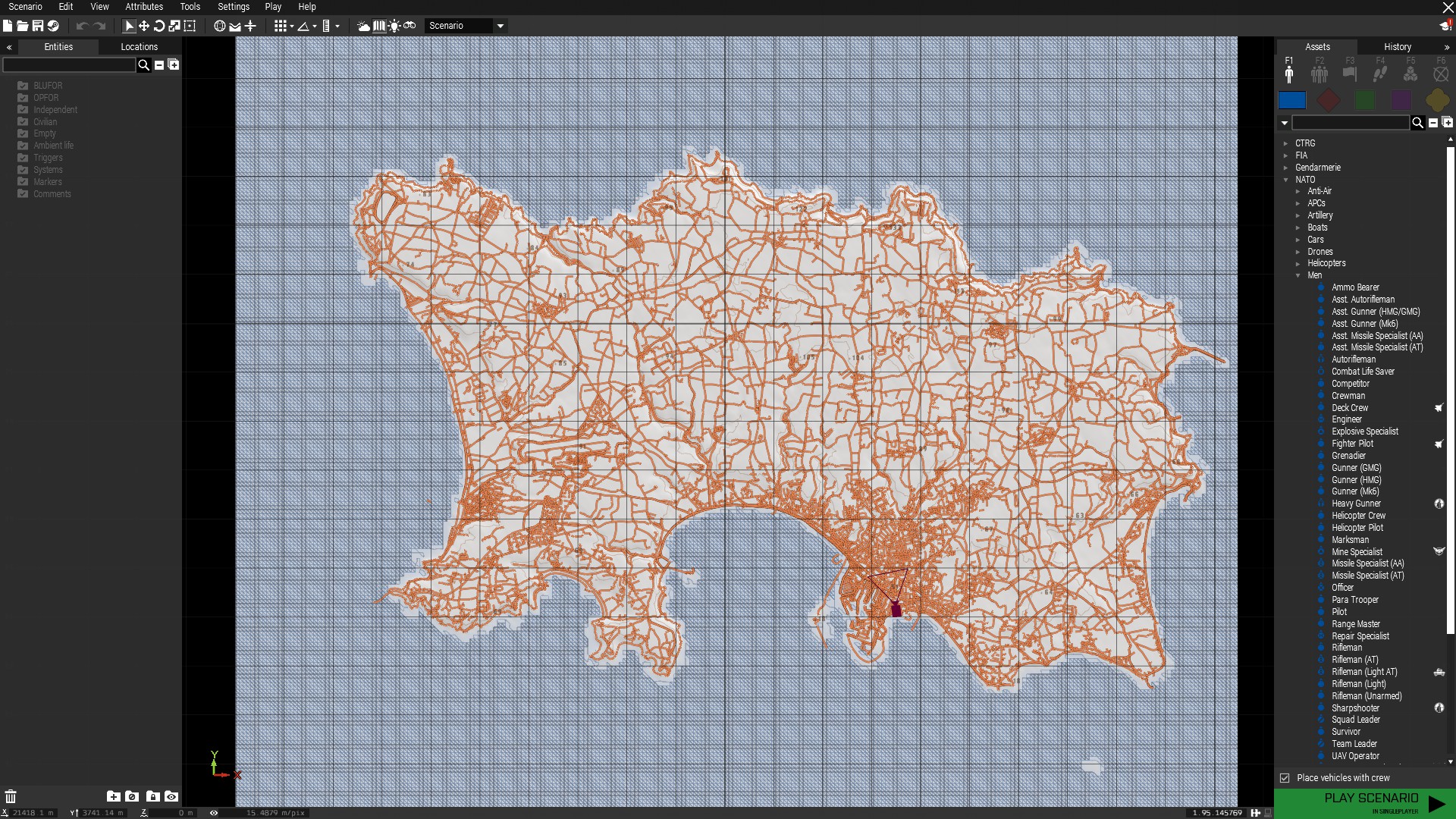
Task: Click the binoculars night vision icon
Action: pyautogui.click(x=409, y=26)
